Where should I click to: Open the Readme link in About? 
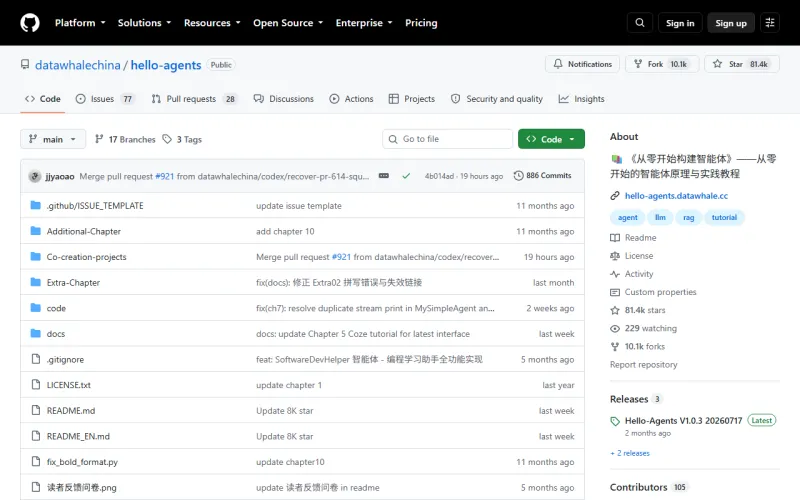pos(633,238)
